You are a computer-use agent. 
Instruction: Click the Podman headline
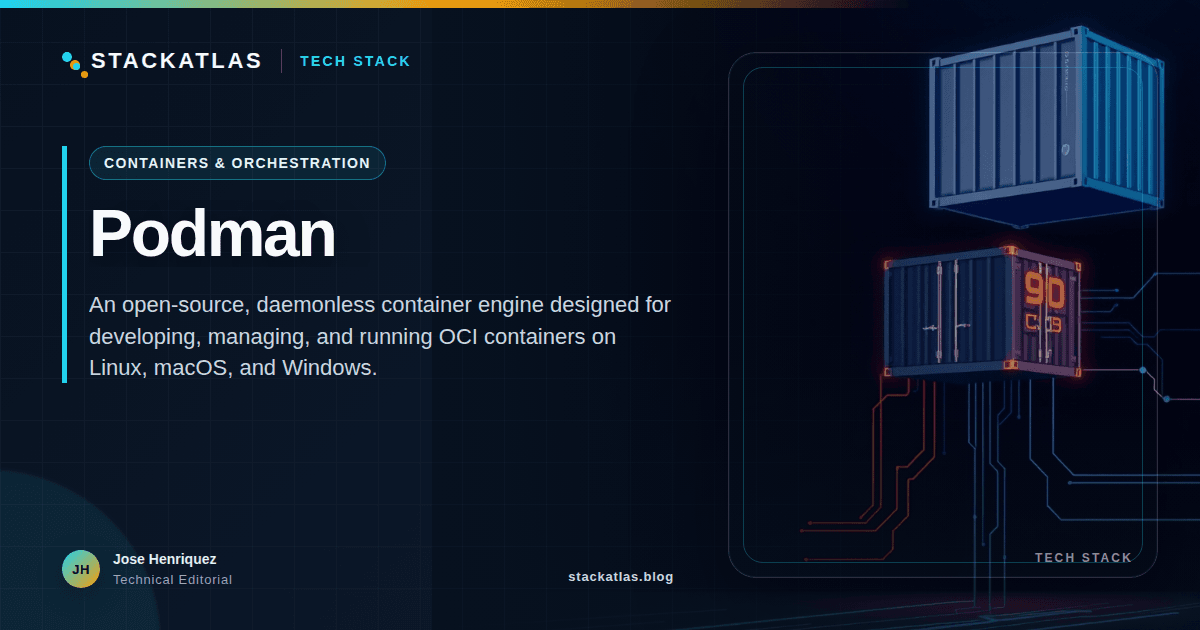[212, 235]
